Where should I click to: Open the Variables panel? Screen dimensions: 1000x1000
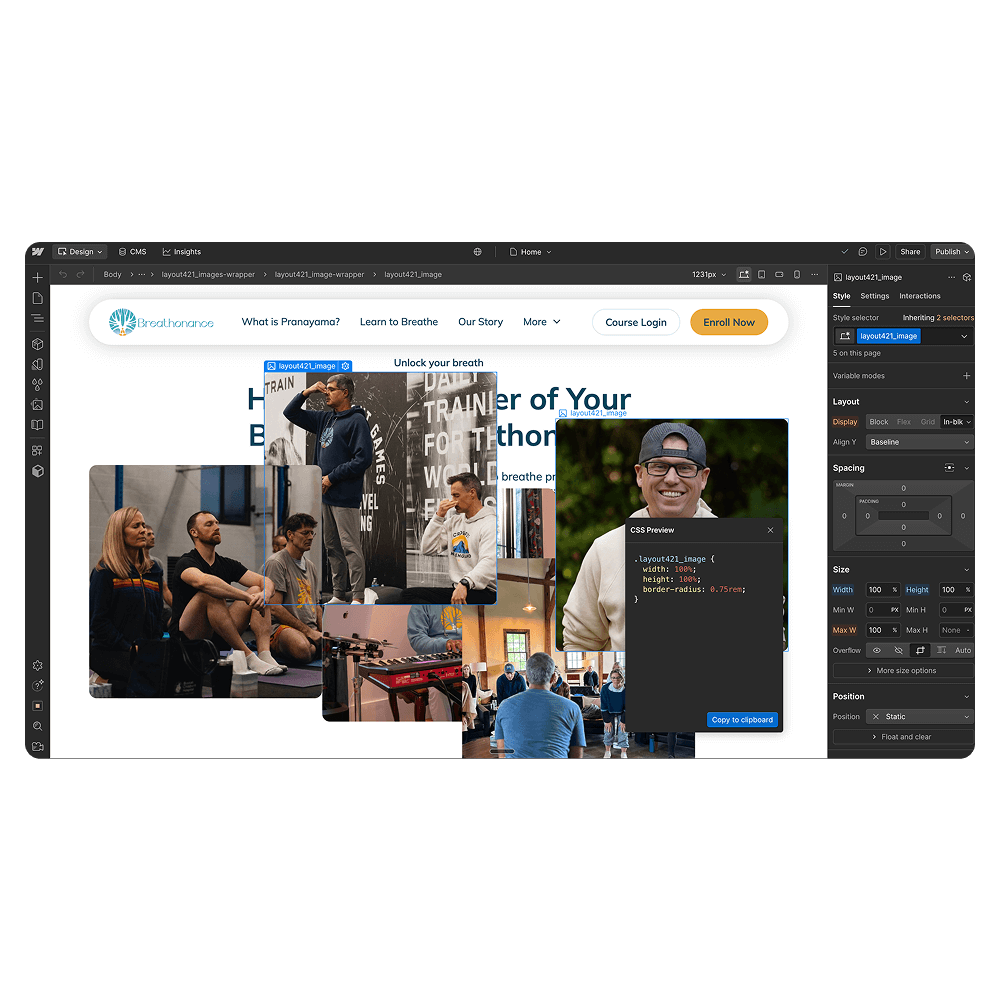point(37,383)
